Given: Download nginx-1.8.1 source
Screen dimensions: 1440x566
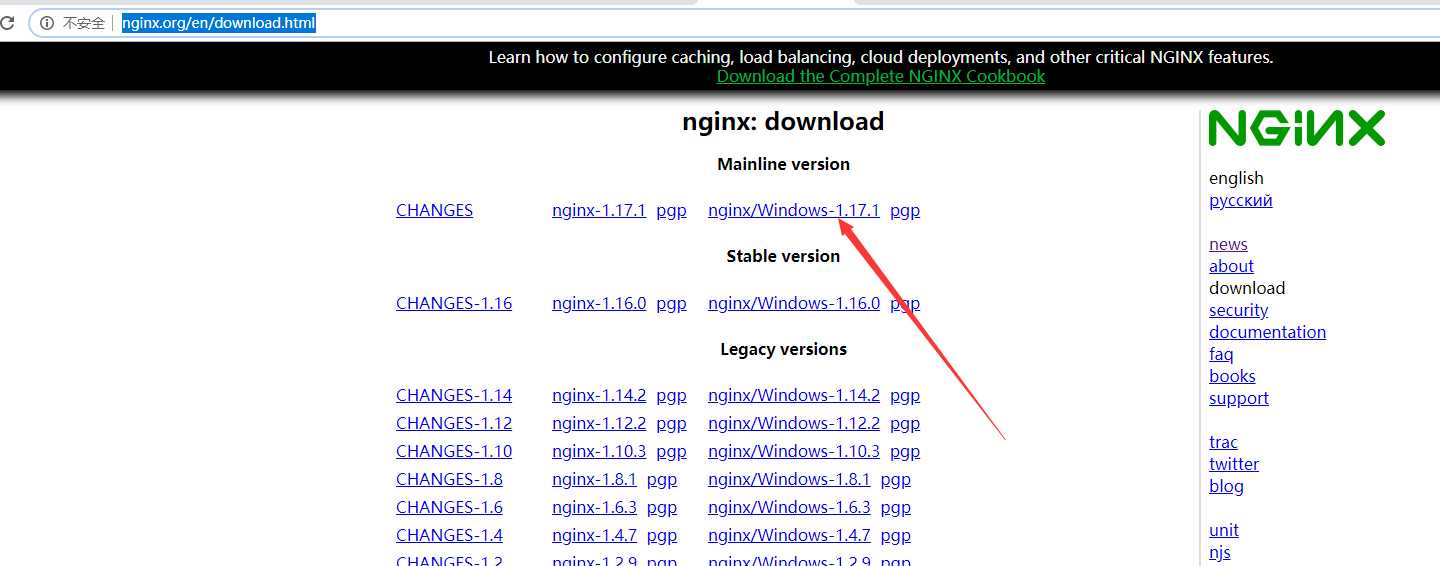Looking at the screenshot, I should pyautogui.click(x=594, y=479).
